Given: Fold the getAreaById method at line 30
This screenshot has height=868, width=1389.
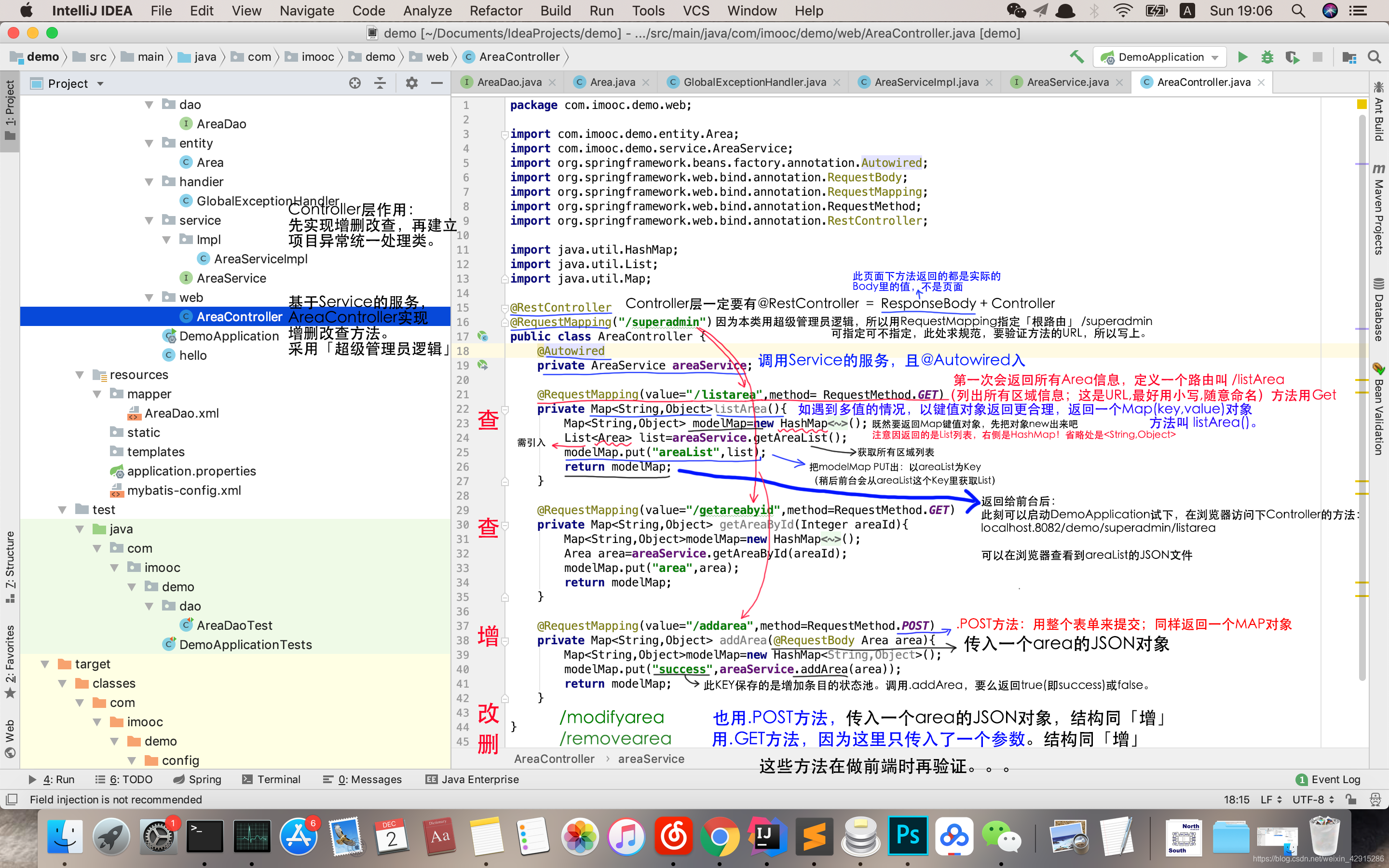Looking at the screenshot, I should 505,525.
